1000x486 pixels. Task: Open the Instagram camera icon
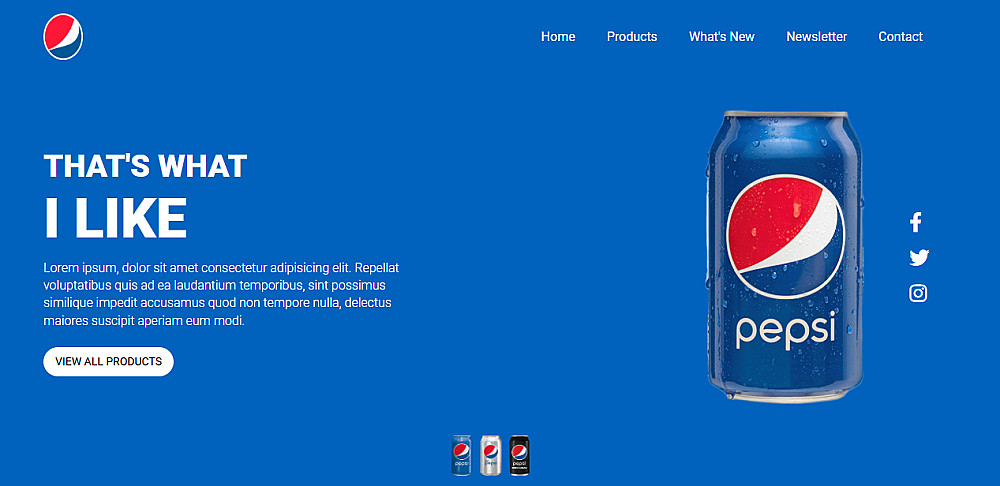[x=918, y=293]
